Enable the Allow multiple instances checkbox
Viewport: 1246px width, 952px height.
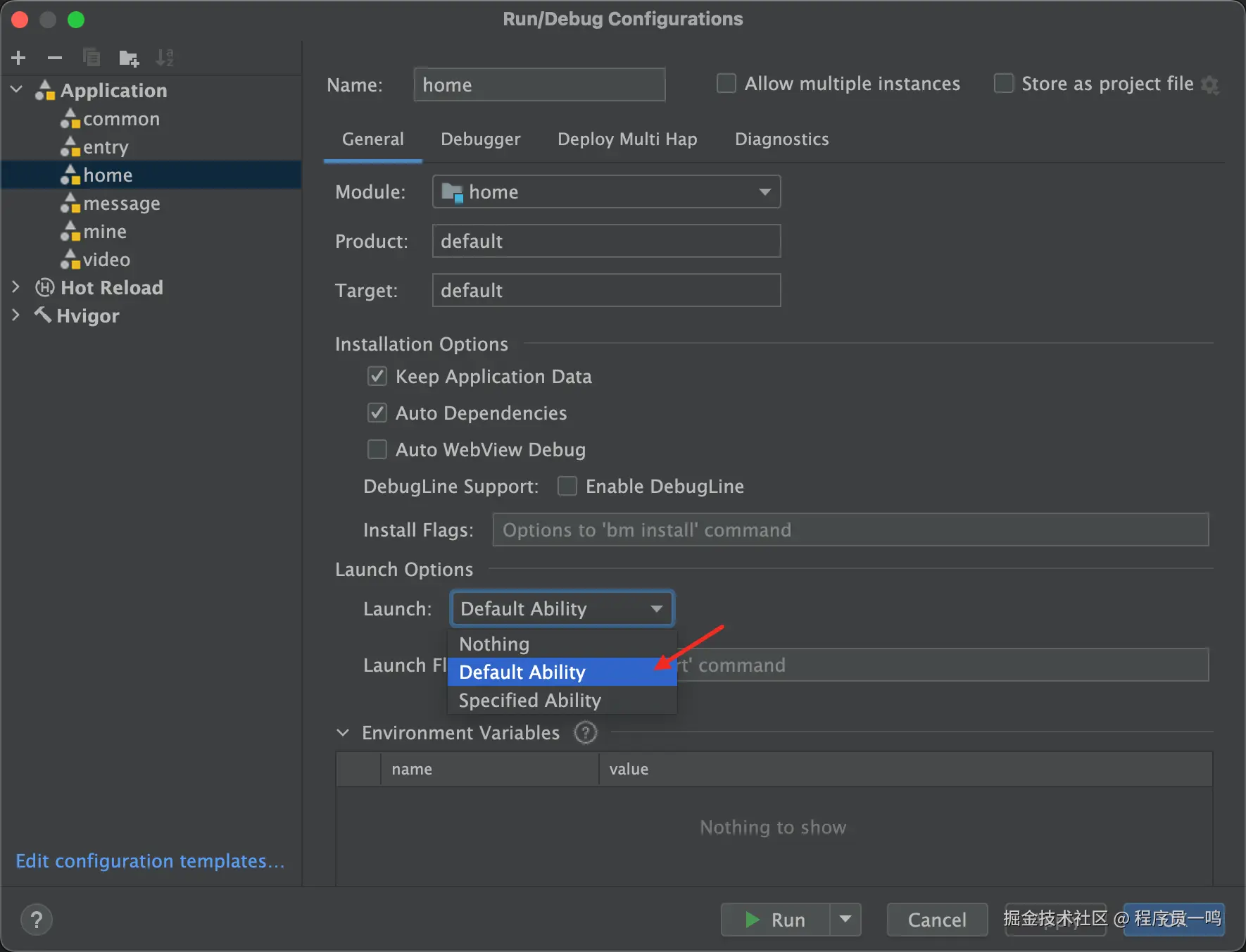(x=726, y=84)
